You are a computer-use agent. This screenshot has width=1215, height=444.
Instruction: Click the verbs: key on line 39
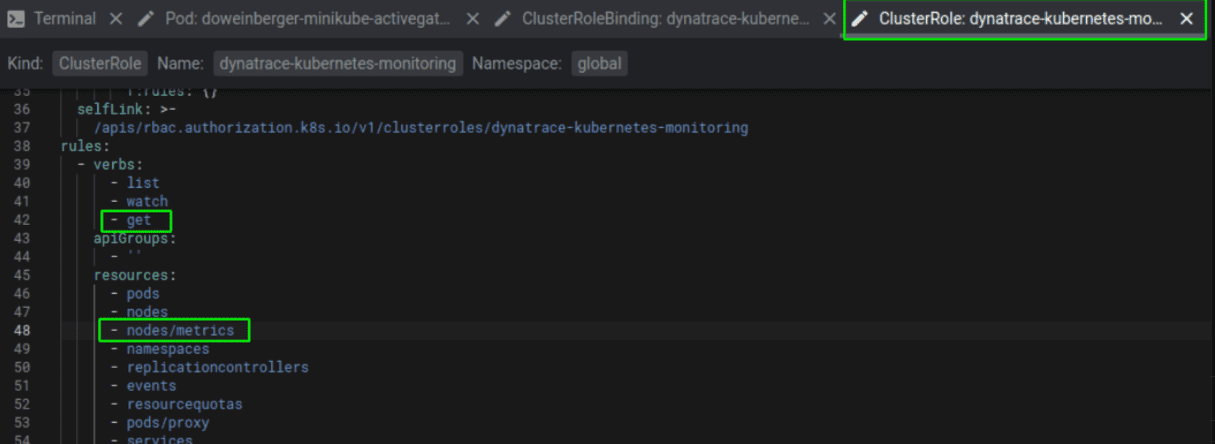pos(118,164)
